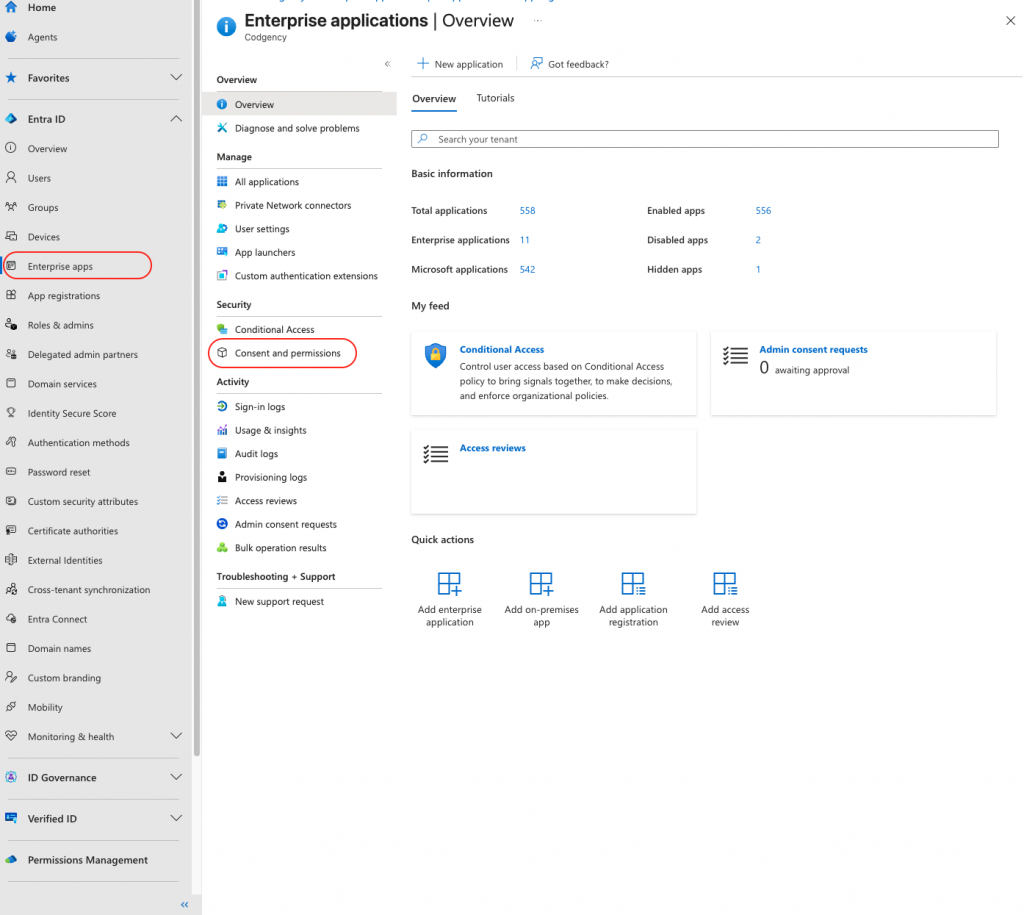
Task: Expand the ID Governance section
Action: (x=176, y=778)
